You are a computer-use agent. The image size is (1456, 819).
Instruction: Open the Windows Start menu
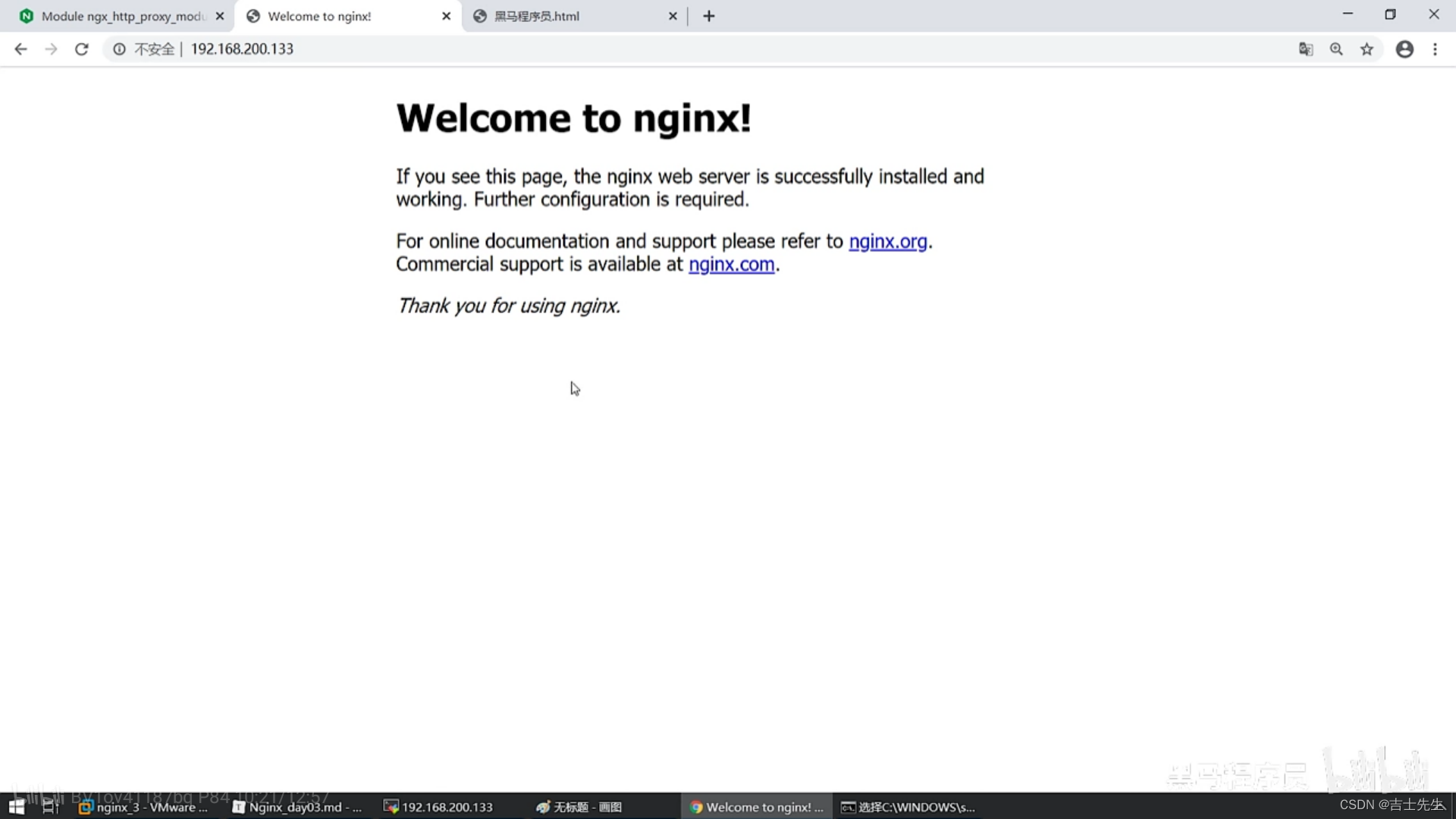click(x=17, y=807)
